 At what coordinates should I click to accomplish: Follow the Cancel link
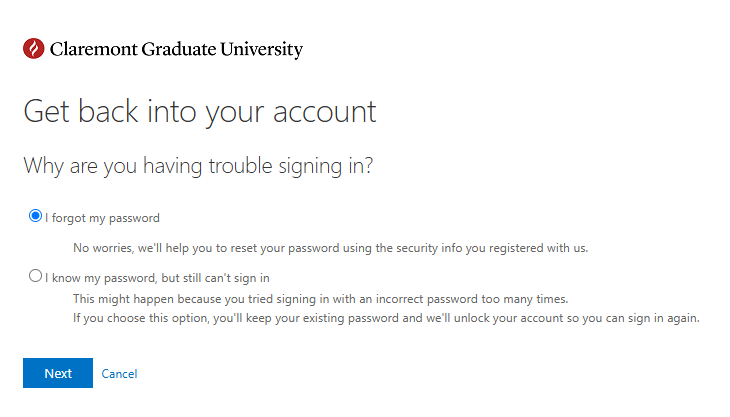click(119, 374)
